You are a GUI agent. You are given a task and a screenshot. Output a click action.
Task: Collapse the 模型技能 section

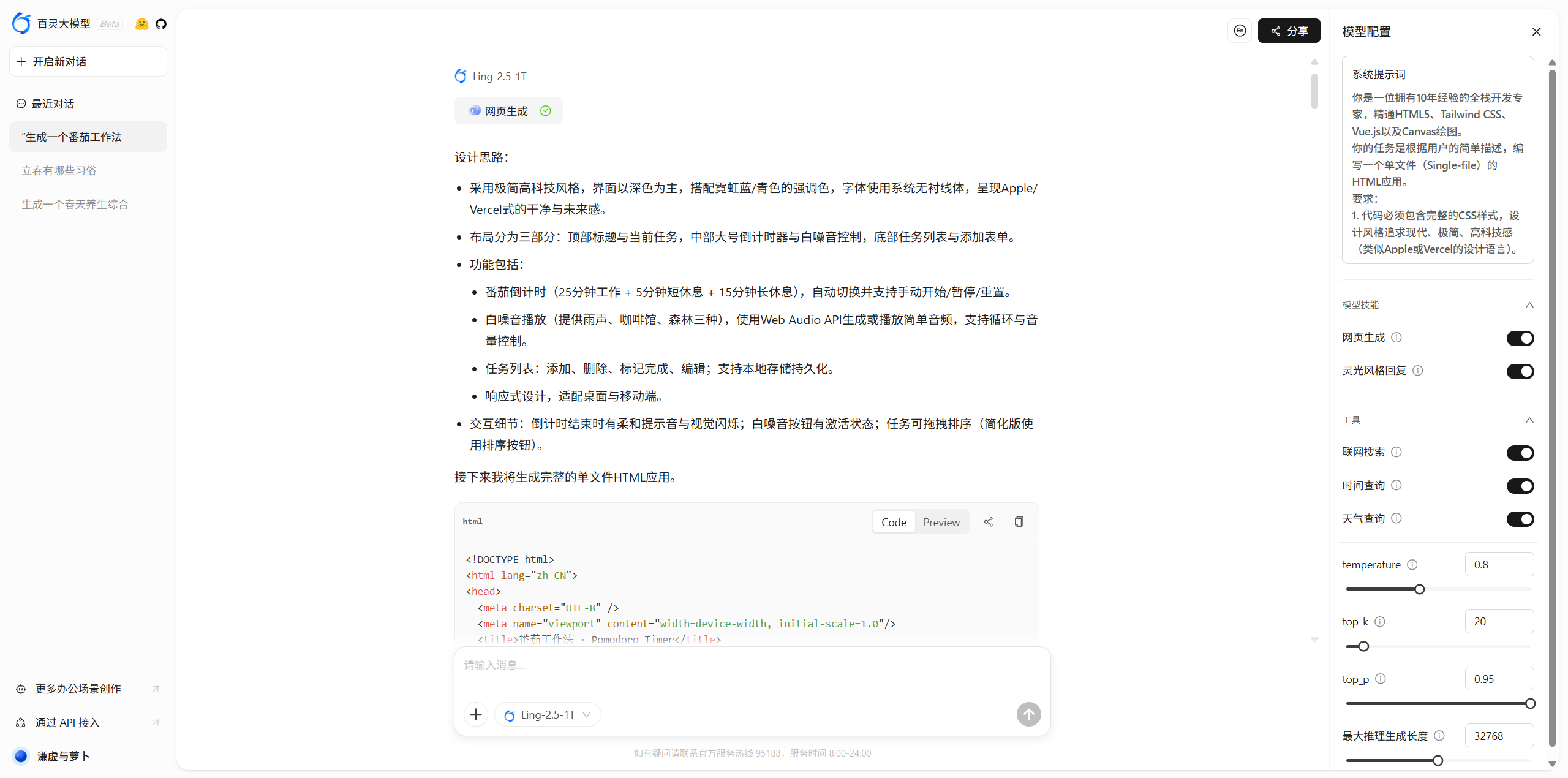coord(1529,305)
